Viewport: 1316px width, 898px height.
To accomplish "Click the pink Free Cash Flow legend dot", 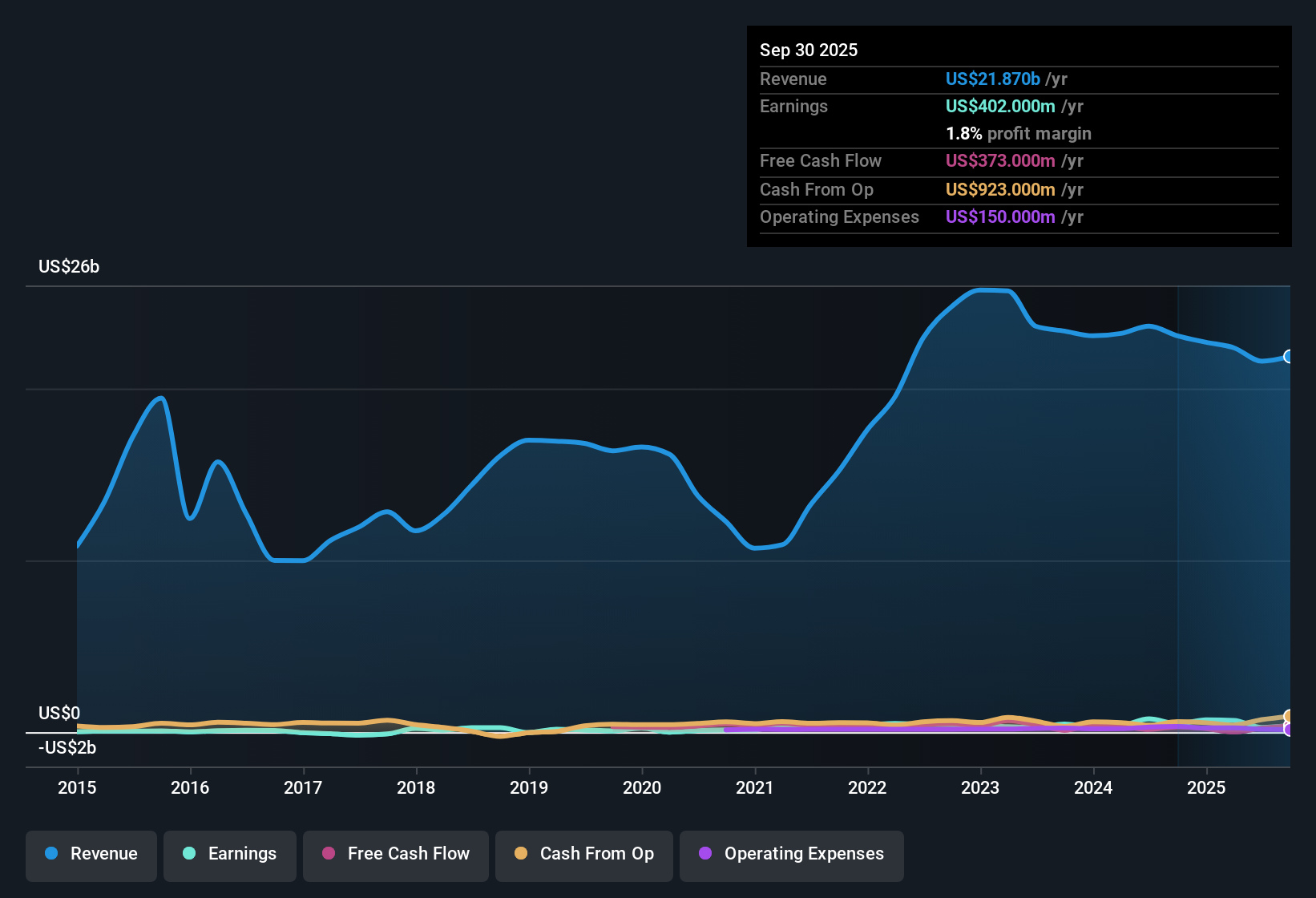I will tap(327, 855).
